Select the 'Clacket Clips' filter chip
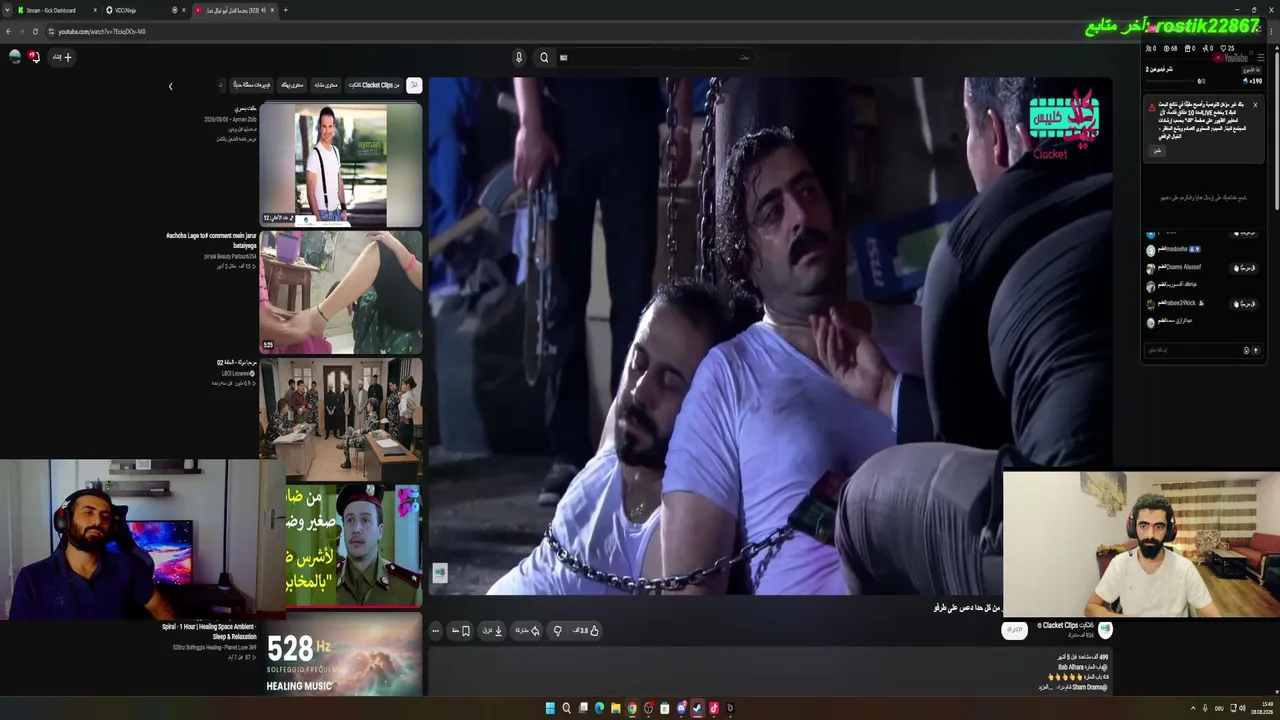 point(373,85)
